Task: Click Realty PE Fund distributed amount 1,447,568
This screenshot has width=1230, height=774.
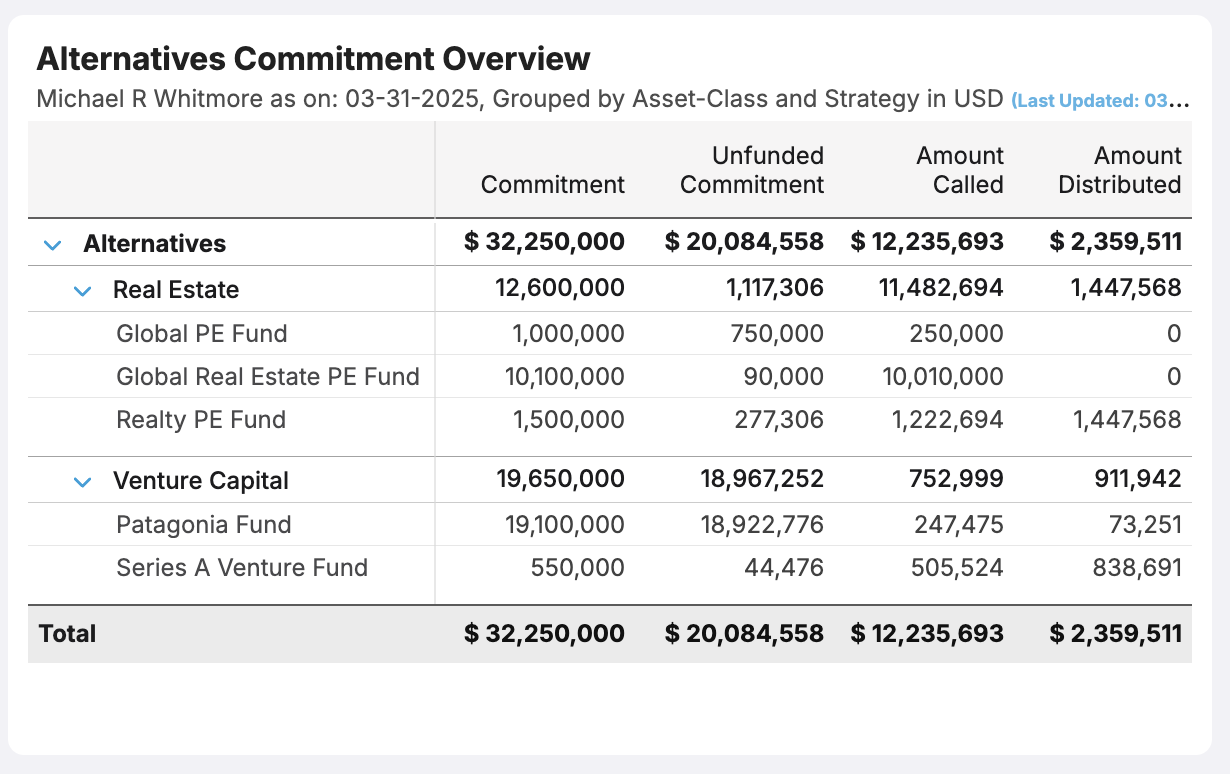Action: 1126,420
